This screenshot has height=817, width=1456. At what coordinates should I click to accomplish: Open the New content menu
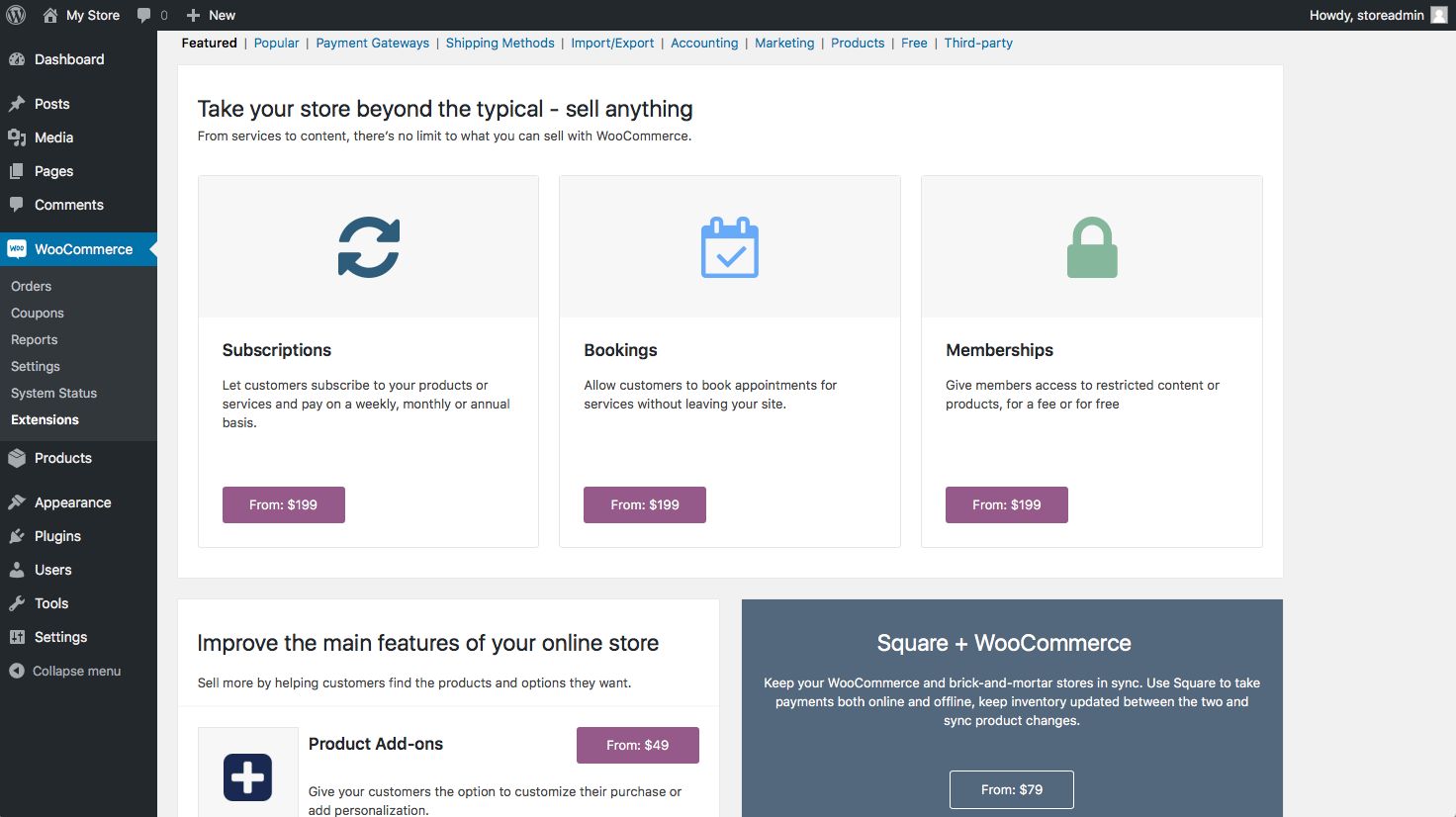[x=211, y=15]
